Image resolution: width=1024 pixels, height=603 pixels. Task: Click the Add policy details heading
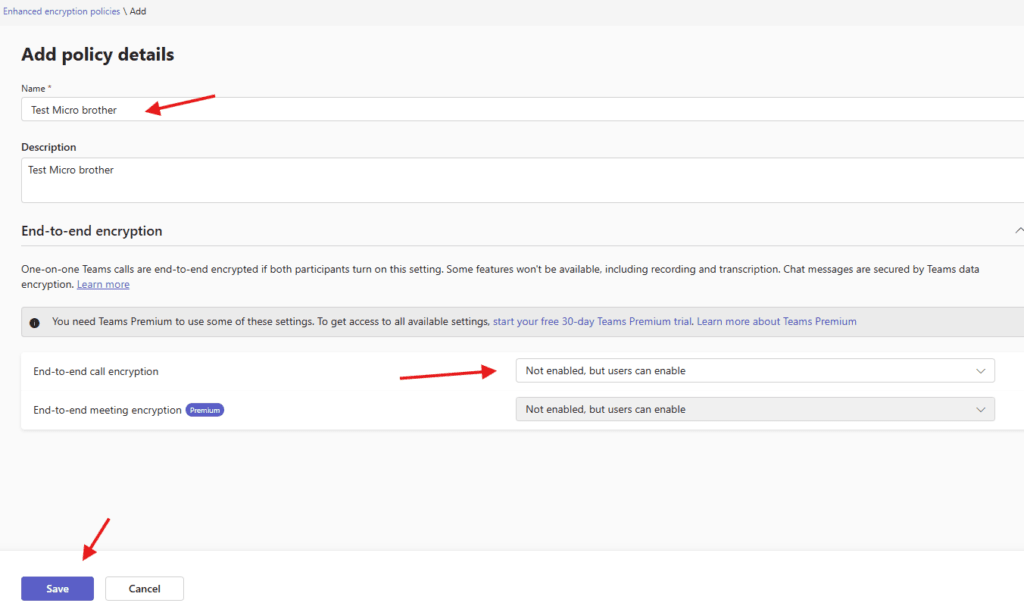click(x=97, y=54)
